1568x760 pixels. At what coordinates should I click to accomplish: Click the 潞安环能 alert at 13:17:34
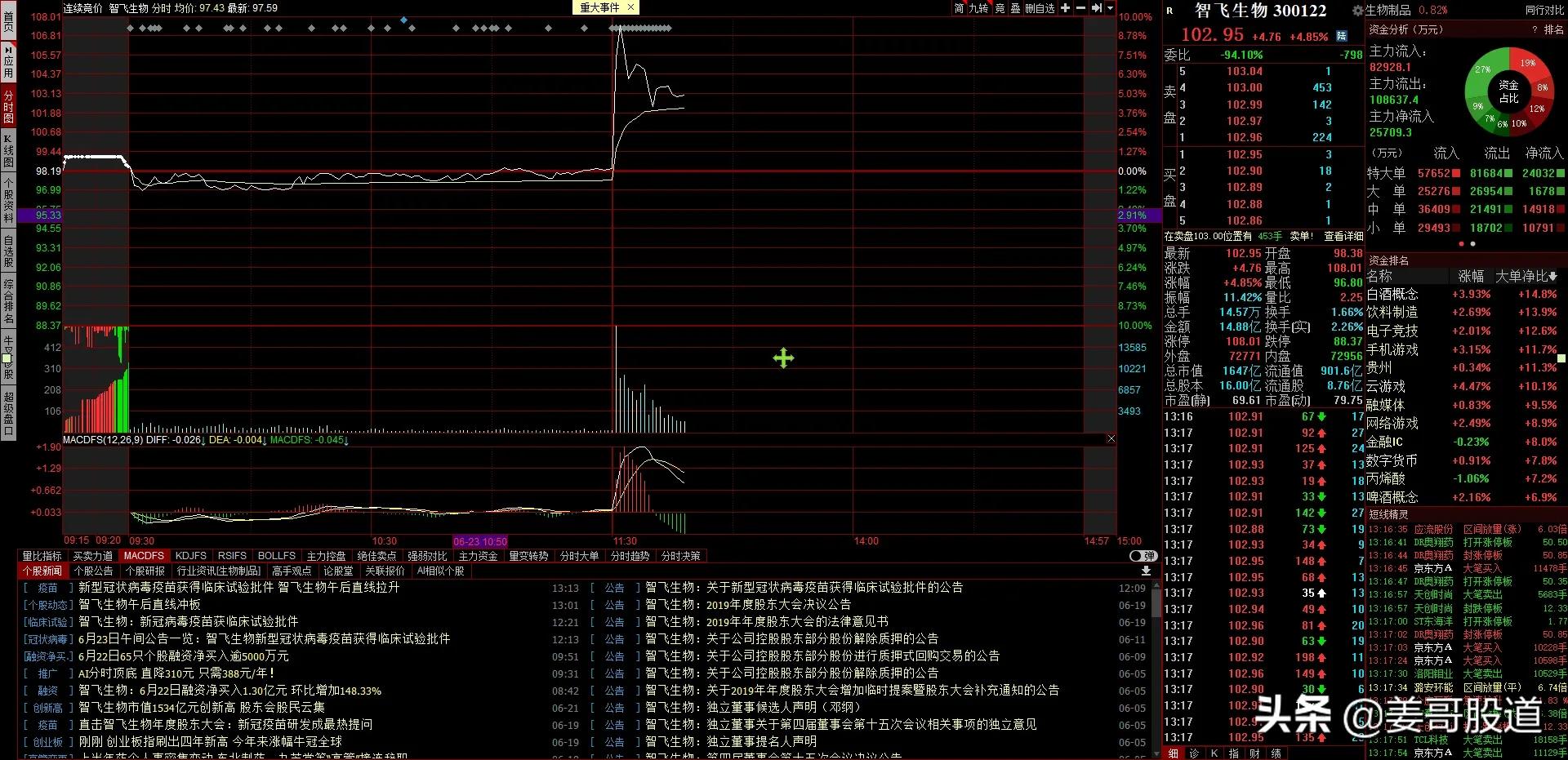(x=1468, y=687)
